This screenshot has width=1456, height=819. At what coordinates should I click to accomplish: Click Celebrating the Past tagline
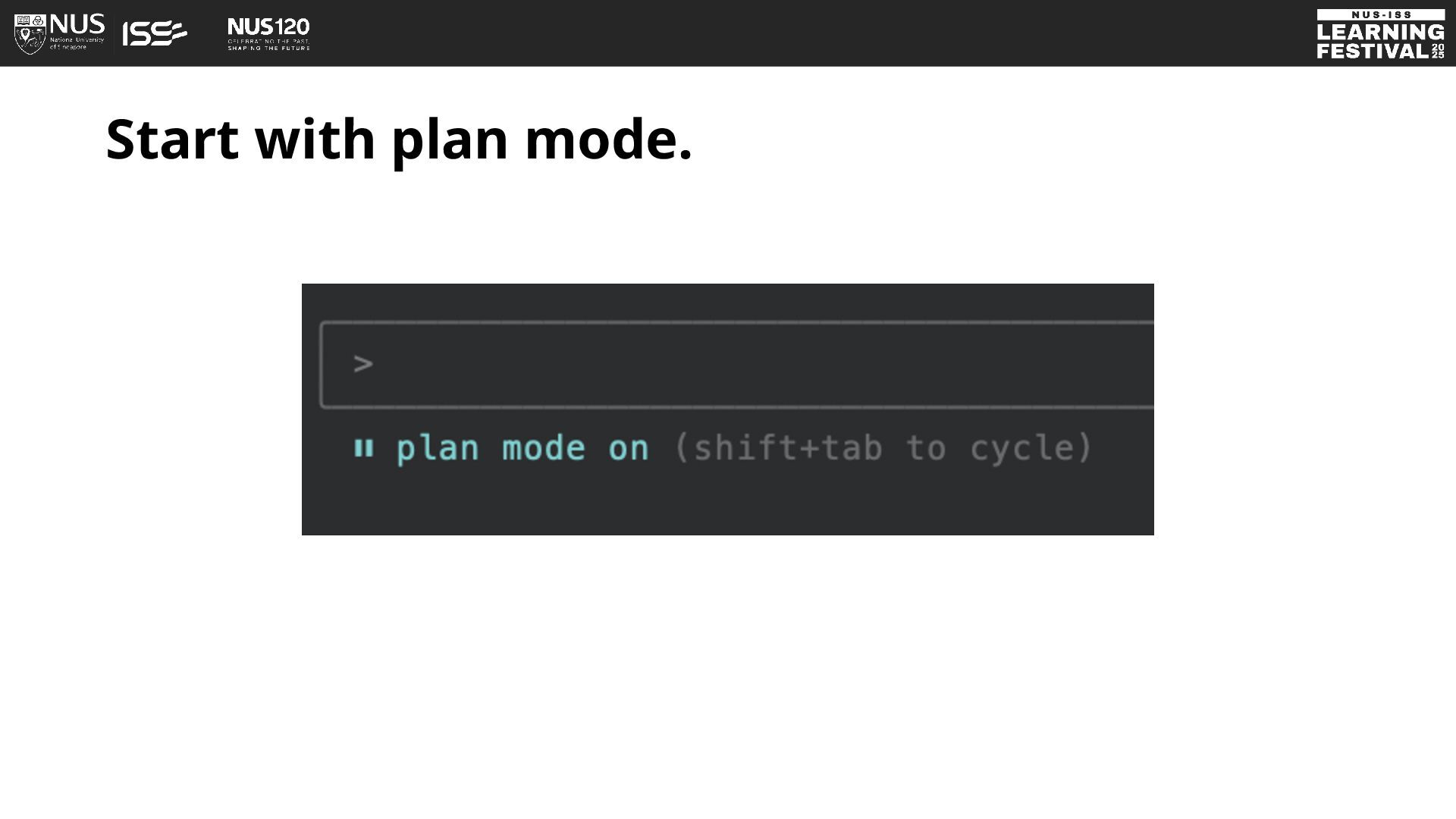(x=268, y=41)
